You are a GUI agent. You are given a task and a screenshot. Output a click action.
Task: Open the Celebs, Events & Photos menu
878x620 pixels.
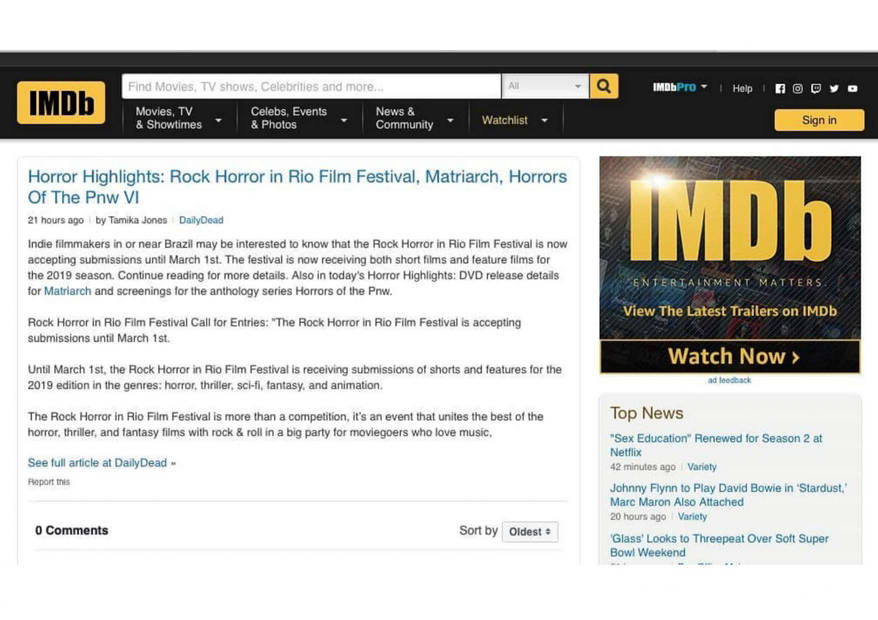pyautogui.click(x=298, y=119)
